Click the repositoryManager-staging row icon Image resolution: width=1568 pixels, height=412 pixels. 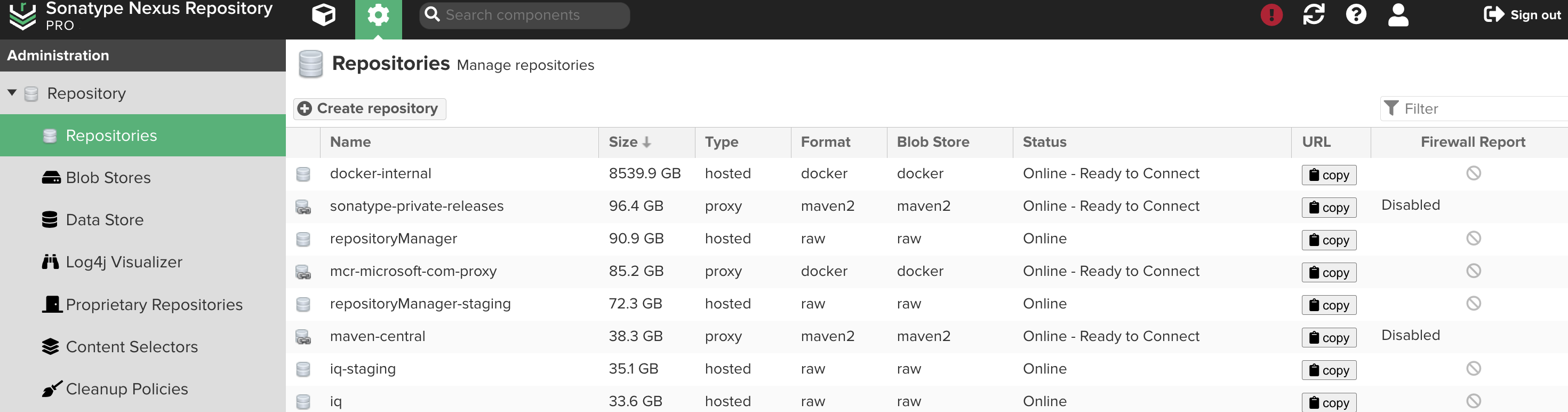coord(303,304)
